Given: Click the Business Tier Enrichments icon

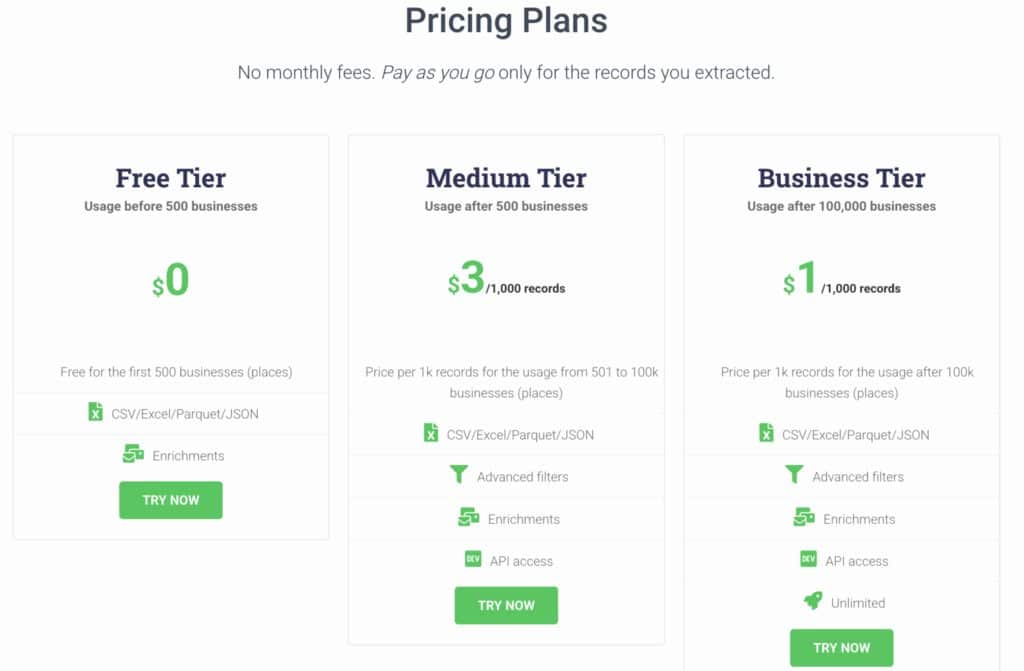Looking at the screenshot, I should 803,518.
